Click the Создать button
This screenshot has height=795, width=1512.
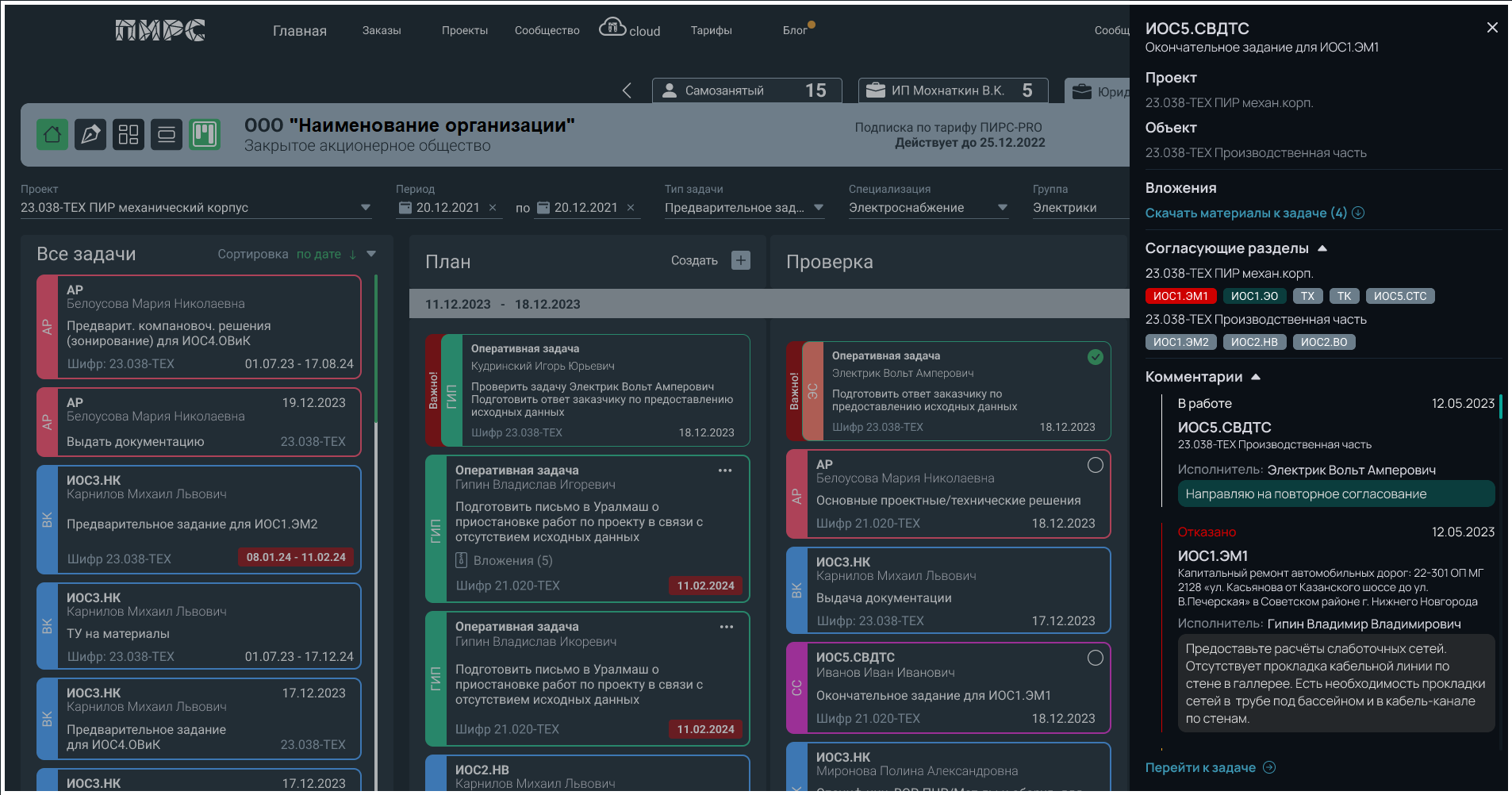pyautogui.click(x=694, y=260)
